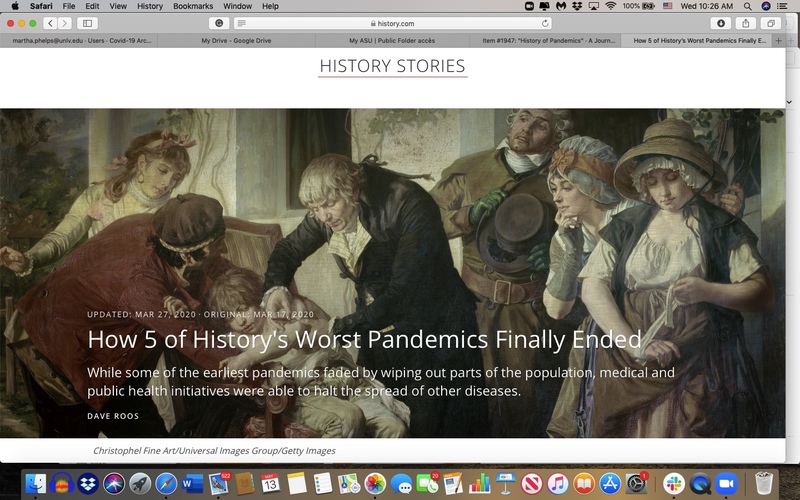Click the Wed 10:26 AM clock
Viewport: 800px width, 500px height.
[707, 6]
